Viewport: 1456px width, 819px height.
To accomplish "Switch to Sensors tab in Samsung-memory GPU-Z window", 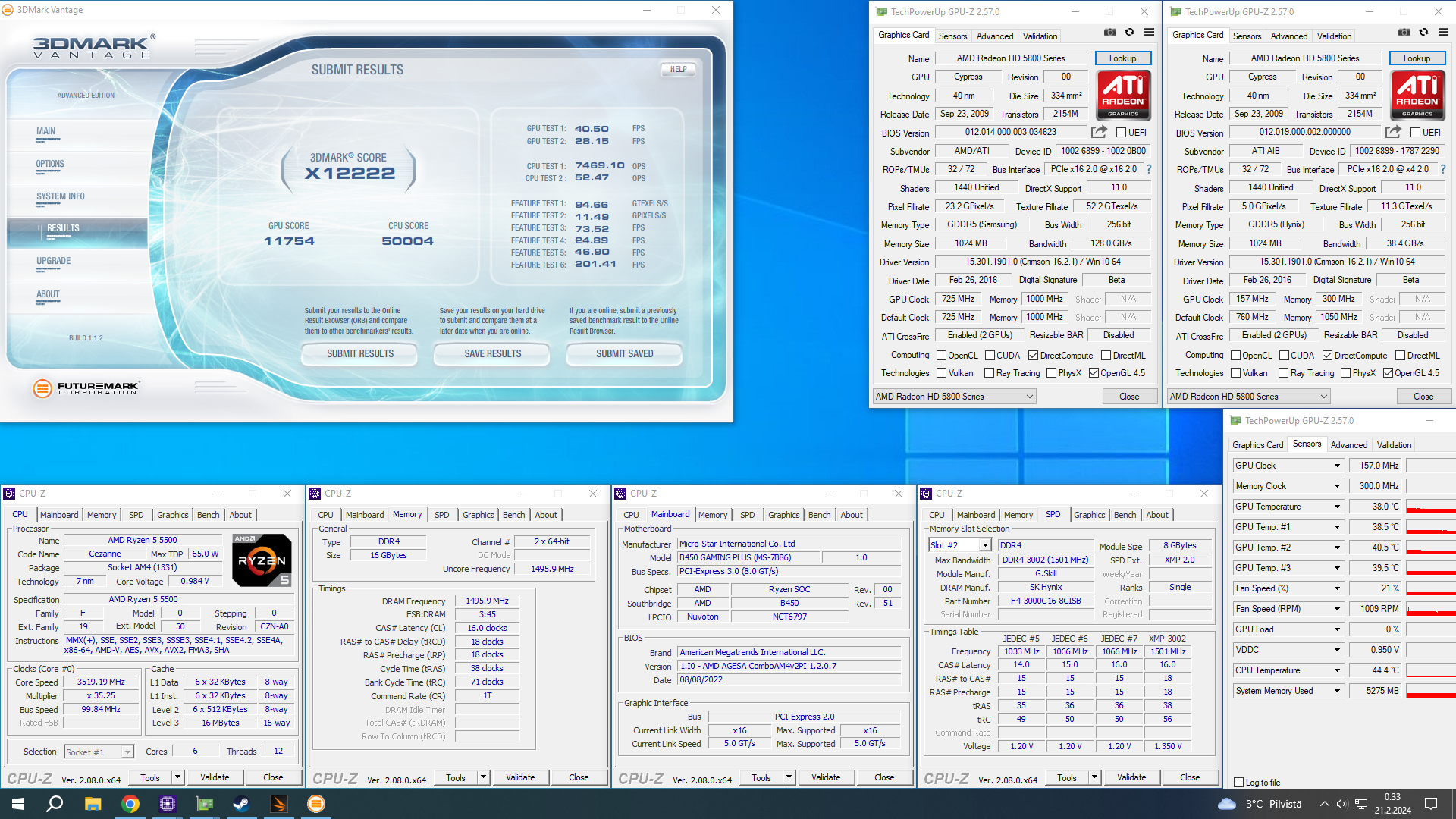I will tap(952, 36).
